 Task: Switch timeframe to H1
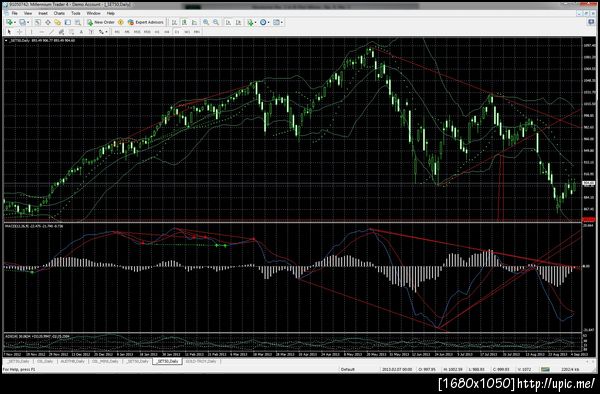click(x=157, y=32)
